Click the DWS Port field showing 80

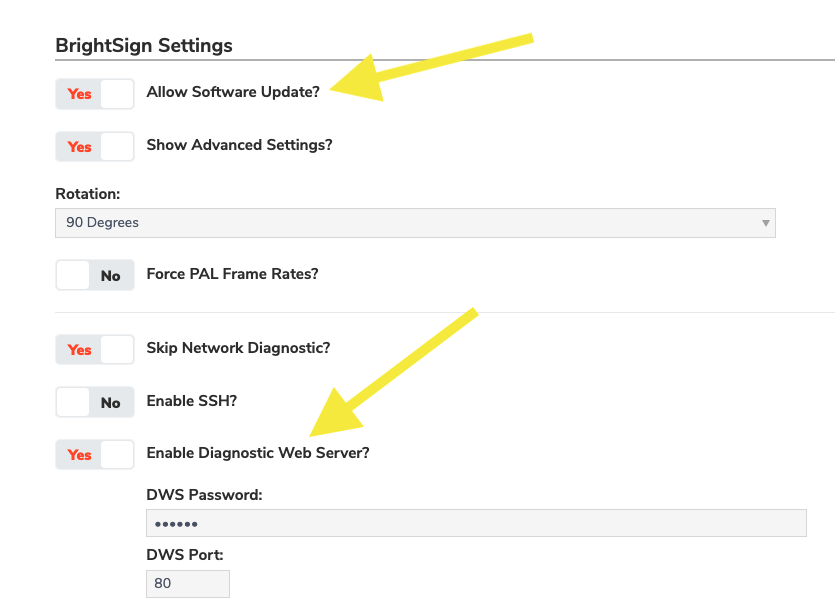[188, 584]
